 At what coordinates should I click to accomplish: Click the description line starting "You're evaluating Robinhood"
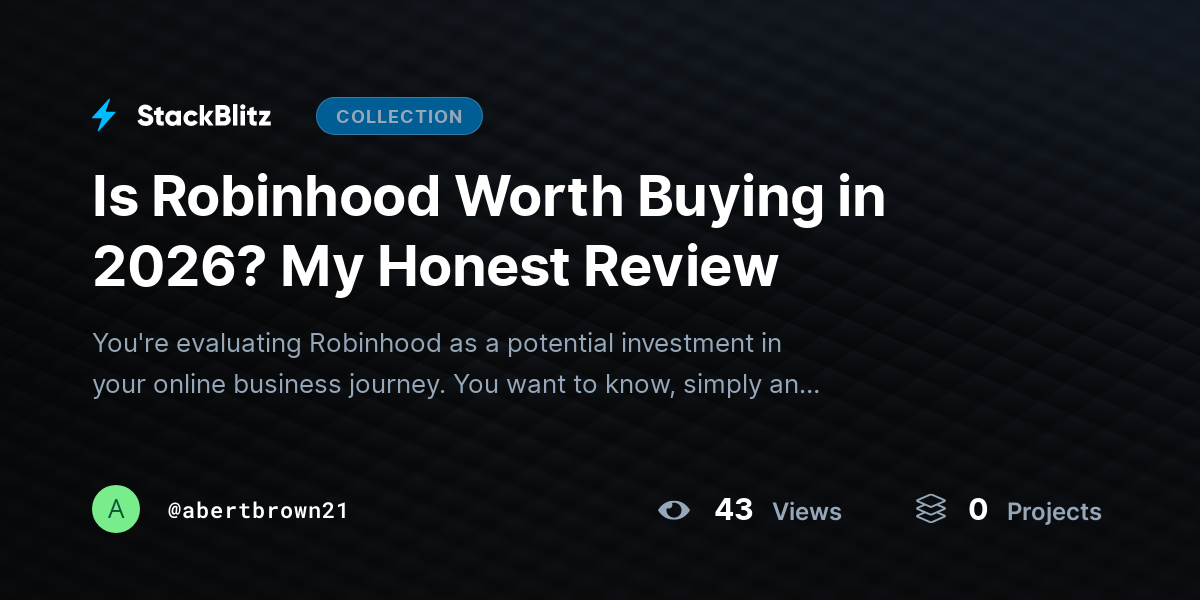coord(437,344)
